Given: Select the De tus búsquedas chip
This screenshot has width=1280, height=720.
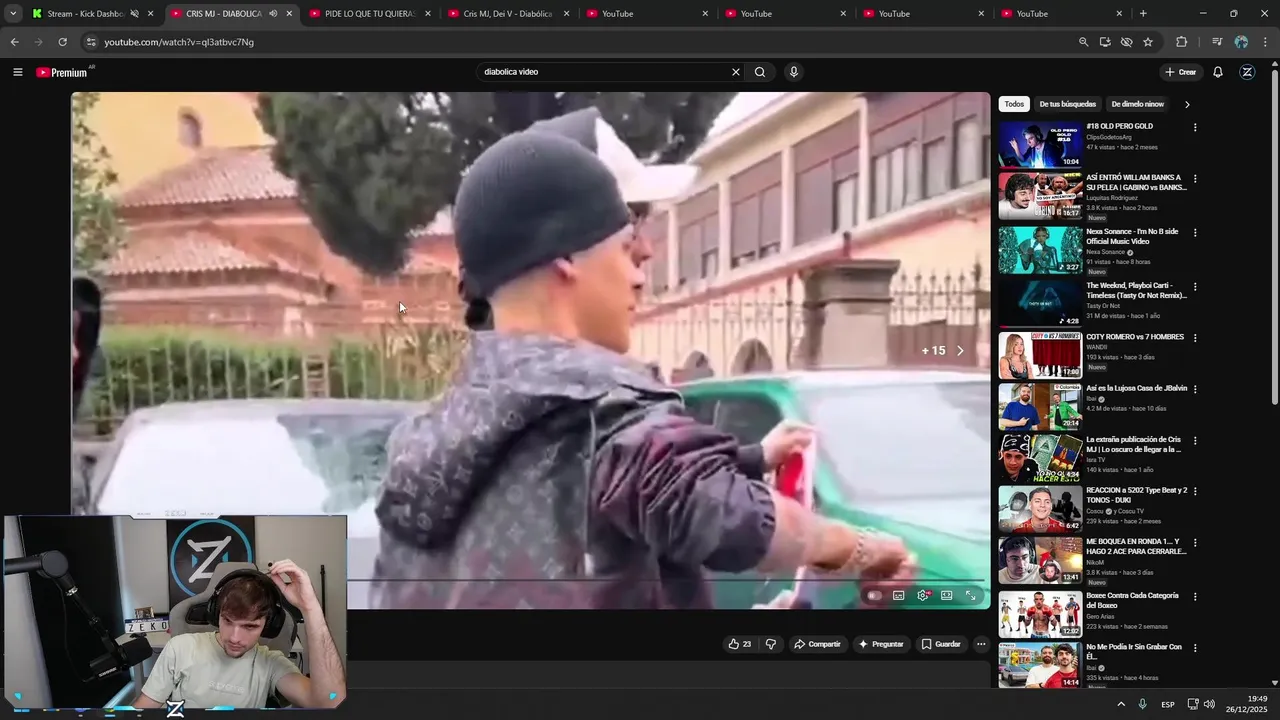Looking at the screenshot, I should pos(1067,104).
